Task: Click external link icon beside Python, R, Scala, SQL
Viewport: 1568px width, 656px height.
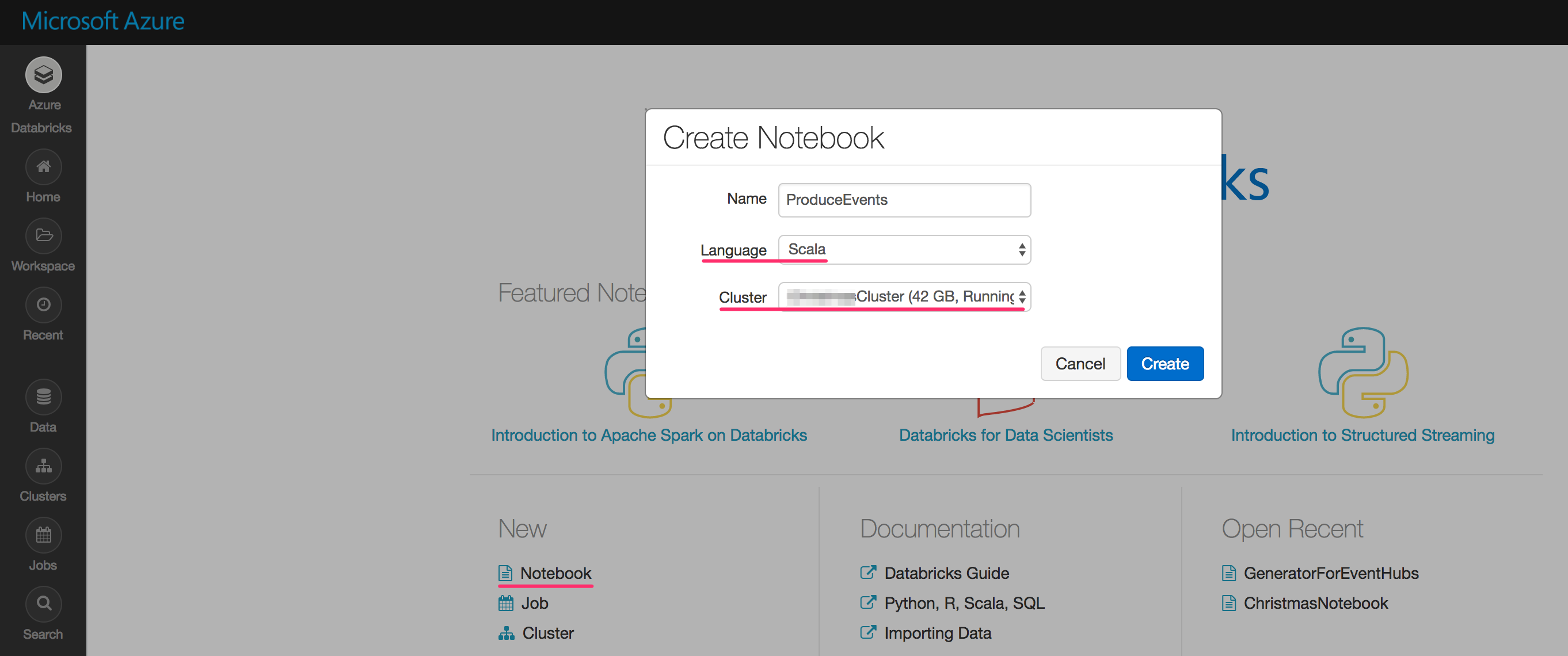Action: click(868, 602)
